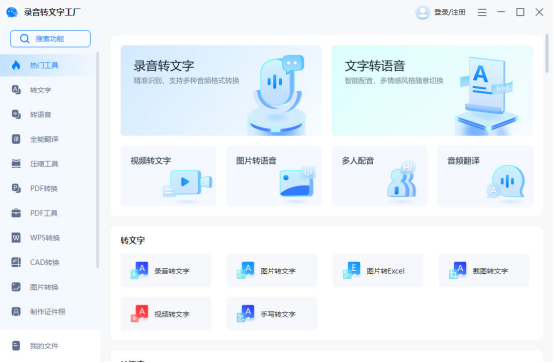The image size is (554, 363).
Task: Open the 音频翻译 feature card
Action: [485, 176]
